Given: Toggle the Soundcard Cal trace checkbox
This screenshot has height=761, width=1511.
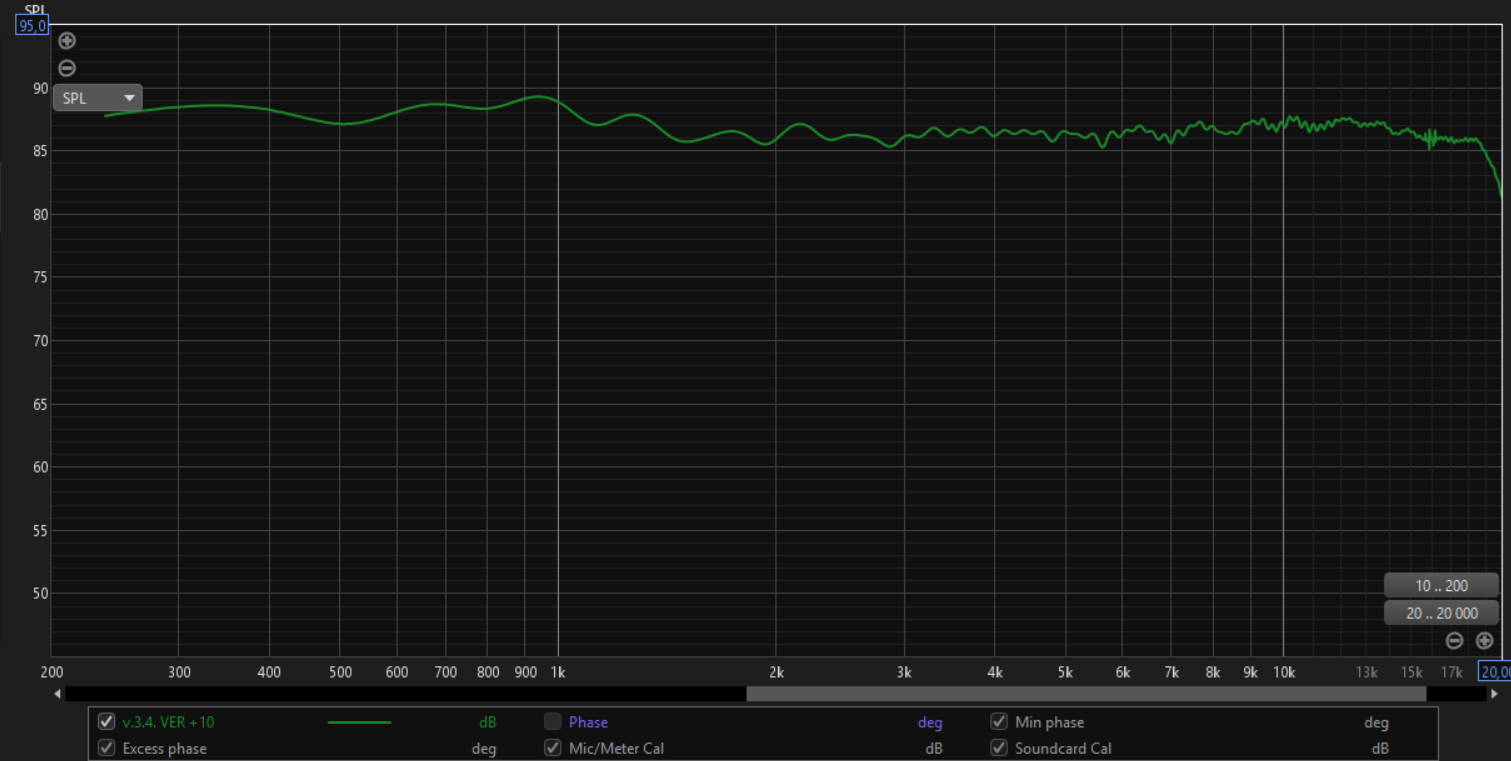Looking at the screenshot, I should tap(998, 748).
